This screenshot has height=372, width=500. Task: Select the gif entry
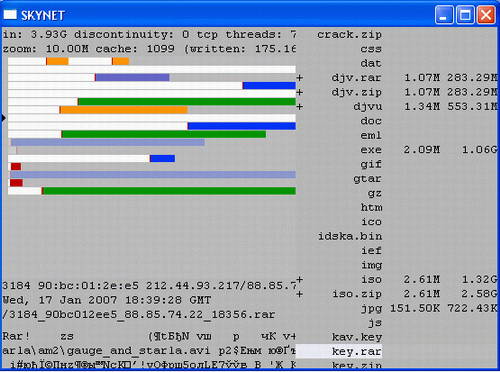coord(371,164)
